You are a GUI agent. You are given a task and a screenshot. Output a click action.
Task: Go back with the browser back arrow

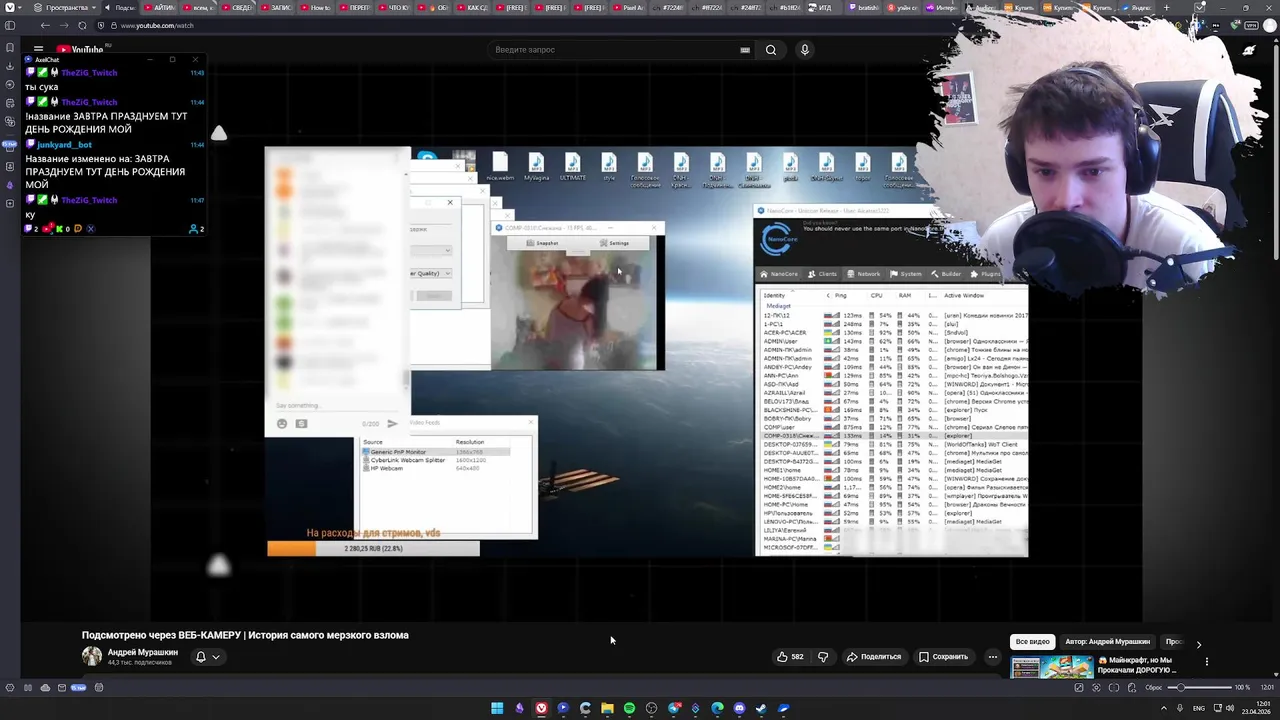pyautogui.click(x=44, y=25)
